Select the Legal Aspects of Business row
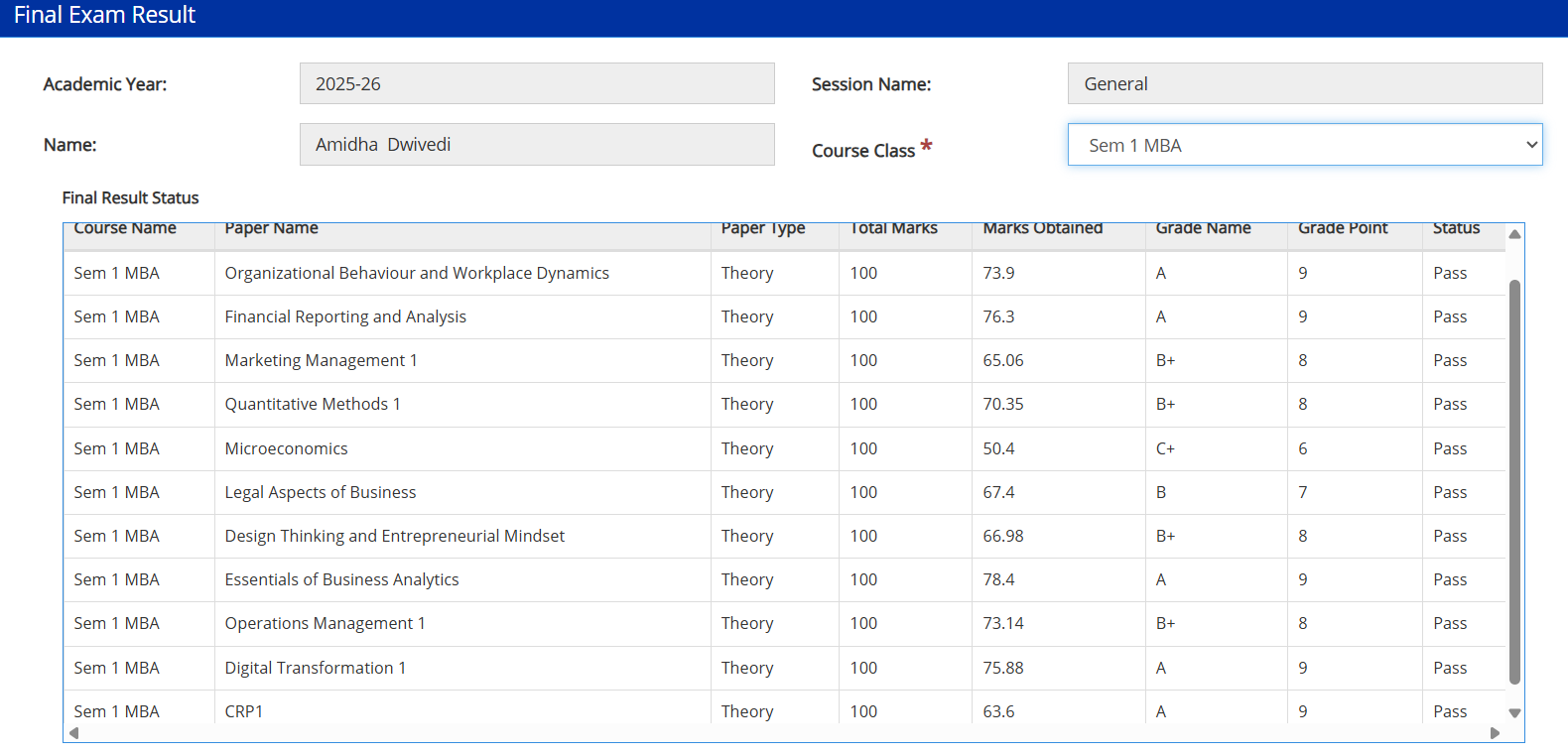Image resolution: width=1568 pixels, height=756 pixels. tap(321, 492)
